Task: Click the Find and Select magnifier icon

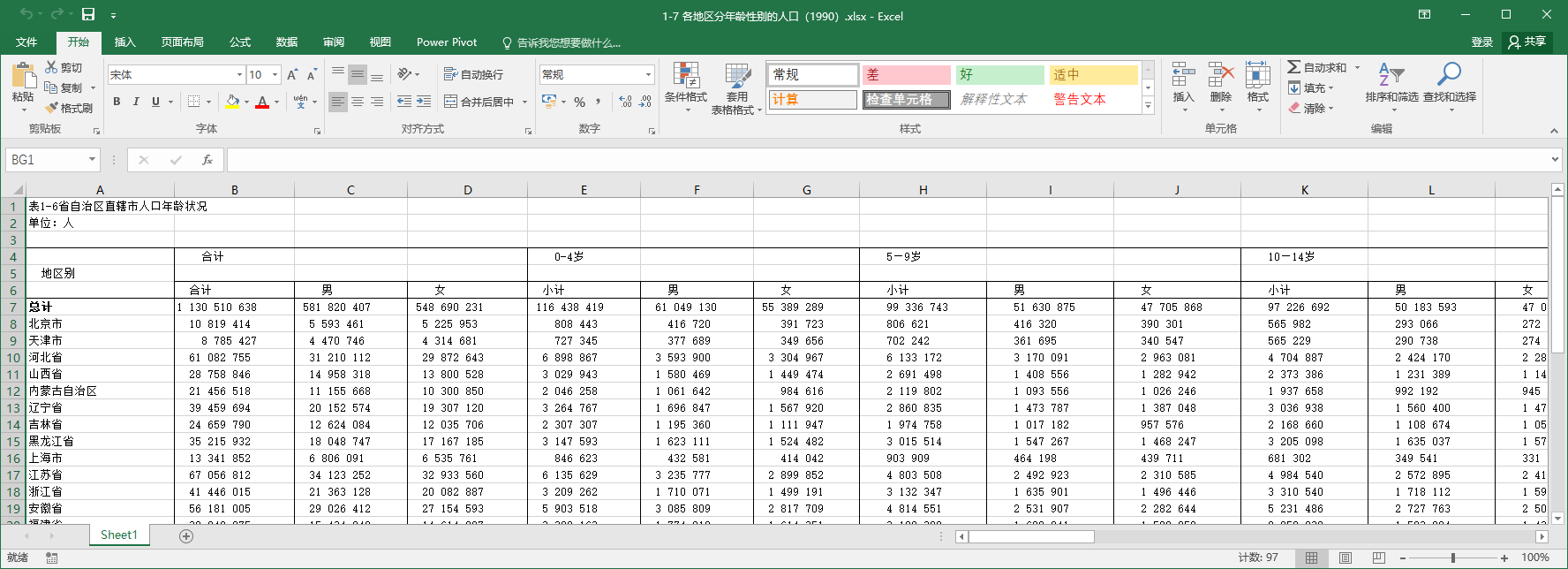Action: click(1449, 76)
